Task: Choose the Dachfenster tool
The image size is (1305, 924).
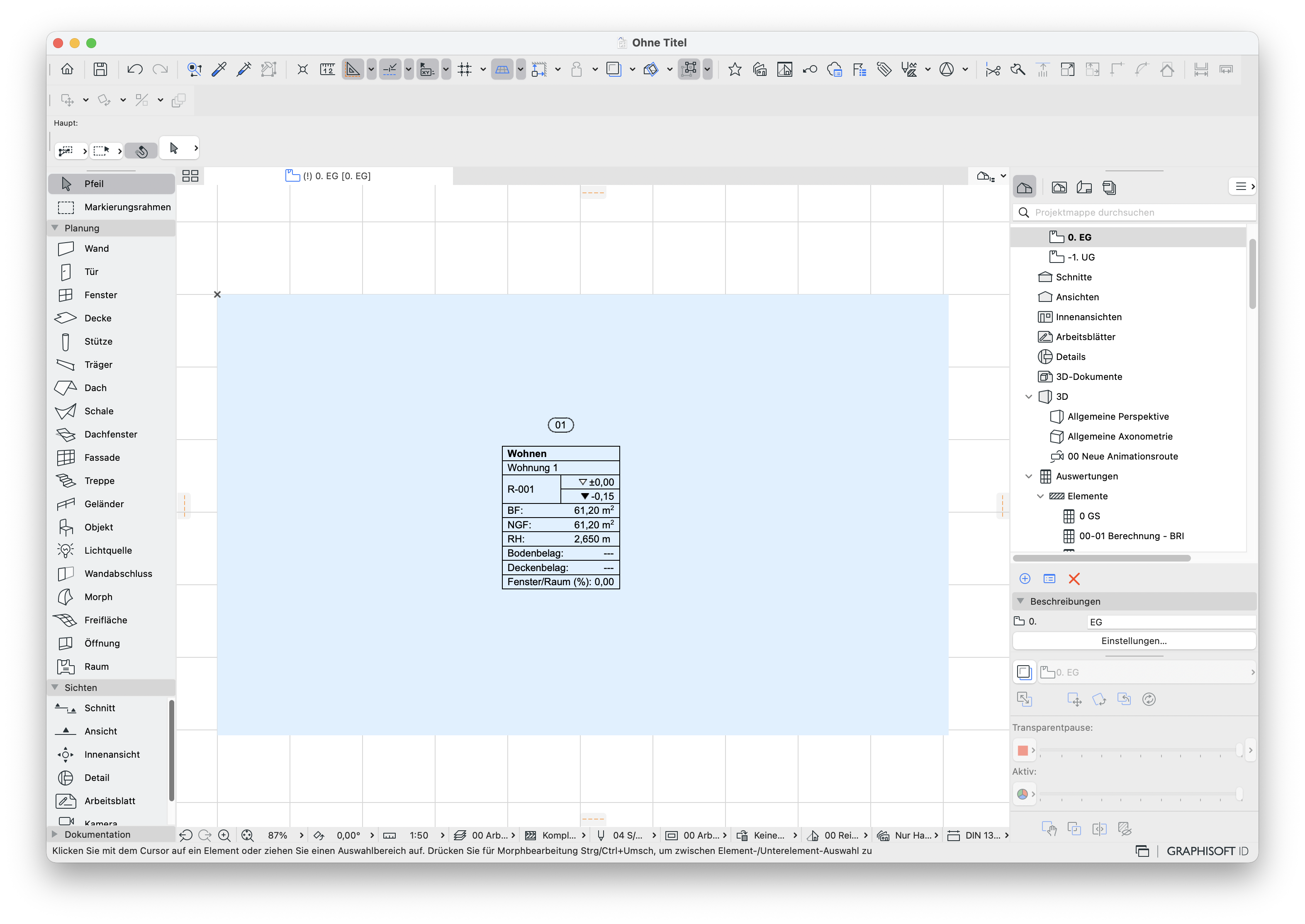Action: [111, 434]
